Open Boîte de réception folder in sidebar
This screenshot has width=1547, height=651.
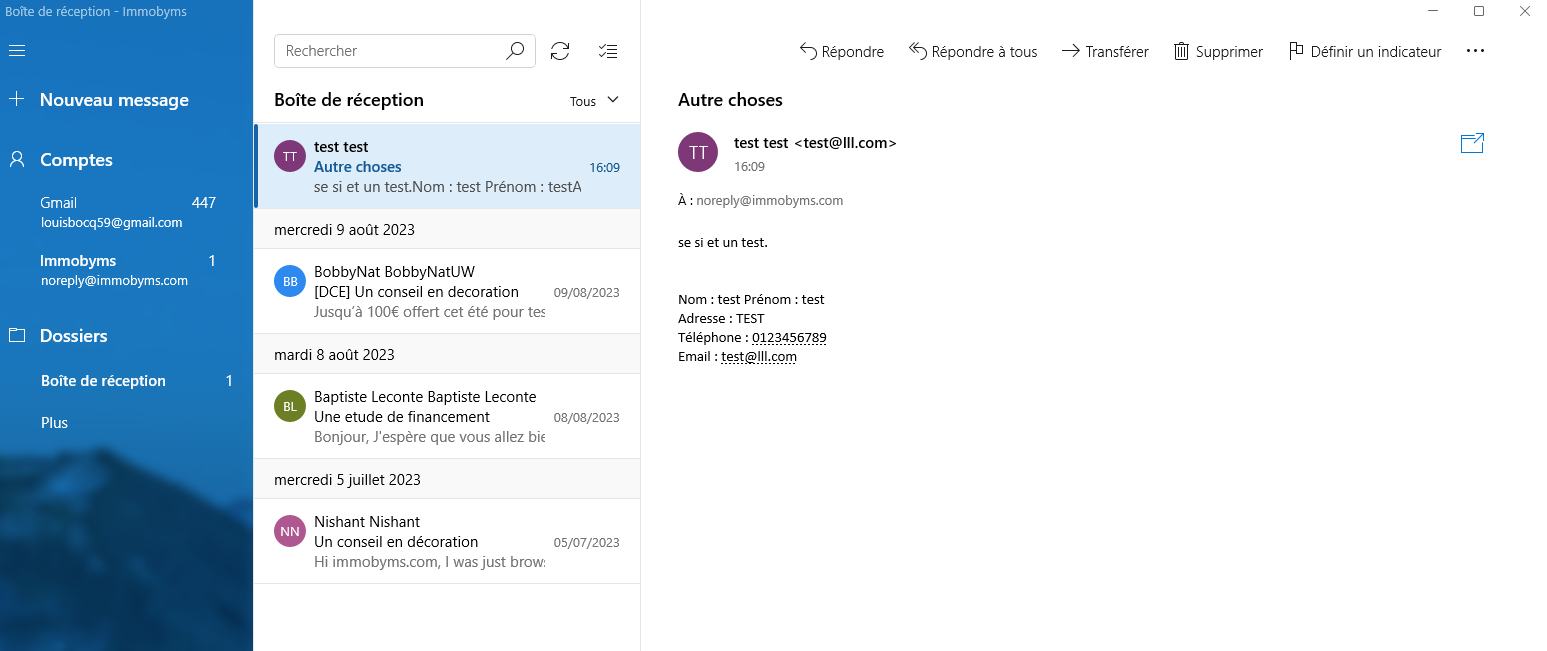[x=103, y=381]
